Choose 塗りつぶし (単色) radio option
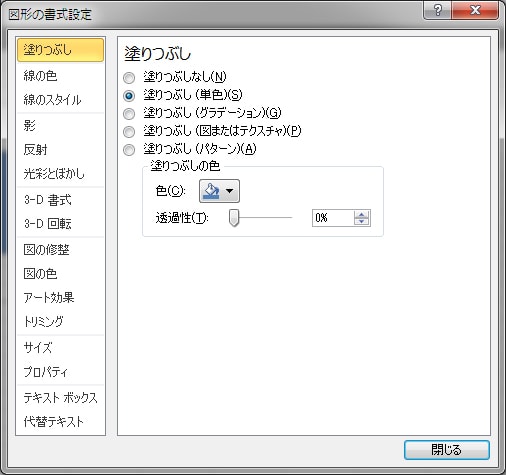This screenshot has width=506, height=475. 129,96
